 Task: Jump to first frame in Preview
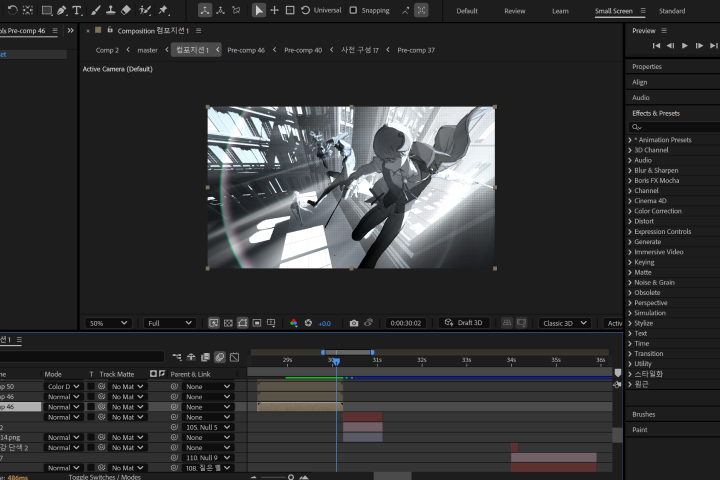[656, 45]
